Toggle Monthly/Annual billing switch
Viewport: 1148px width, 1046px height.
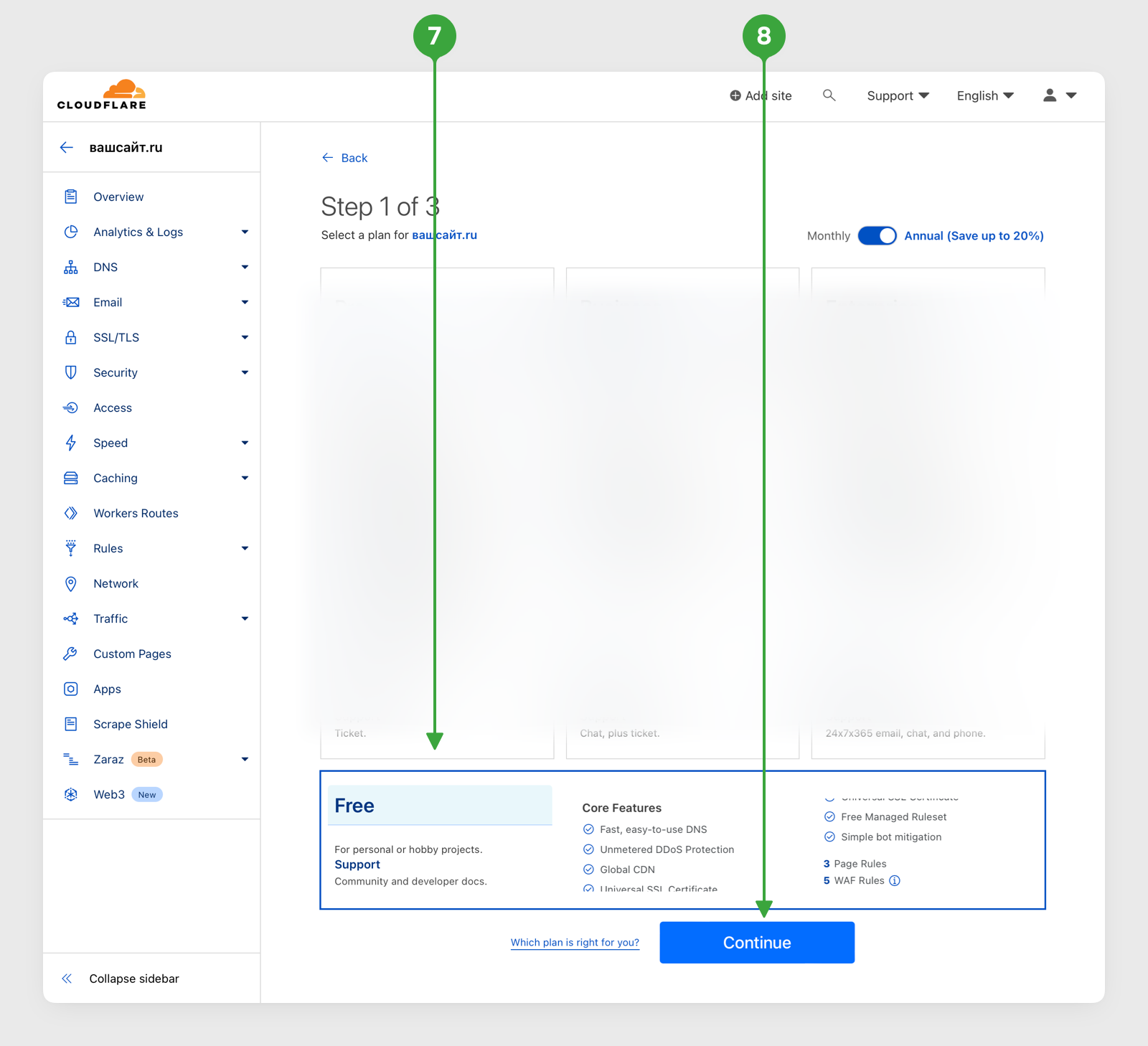click(877, 235)
